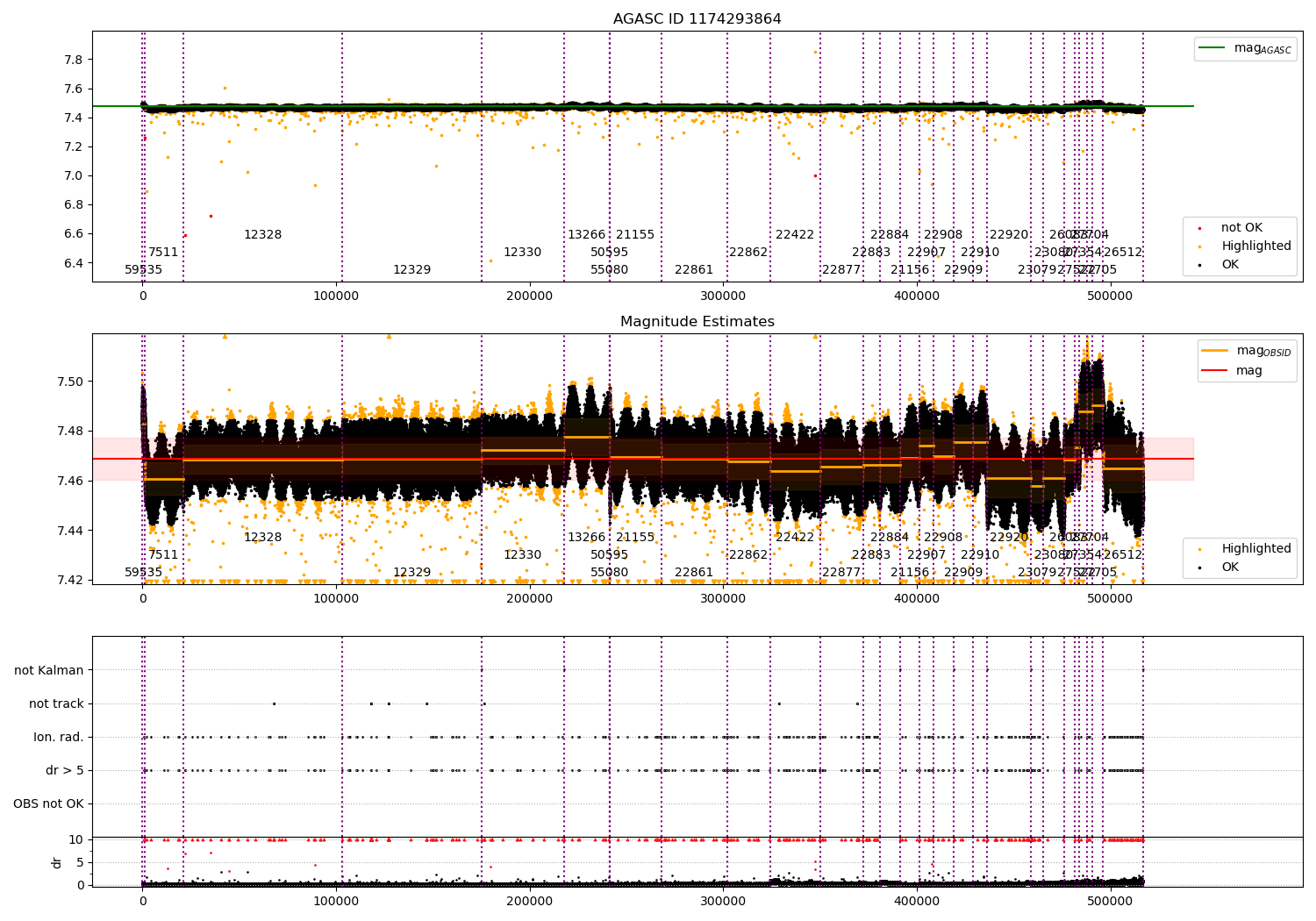The height and width of the screenshot is (921, 1316).
Task: Click y tick '7.8' in top plot
Action: 74,61
